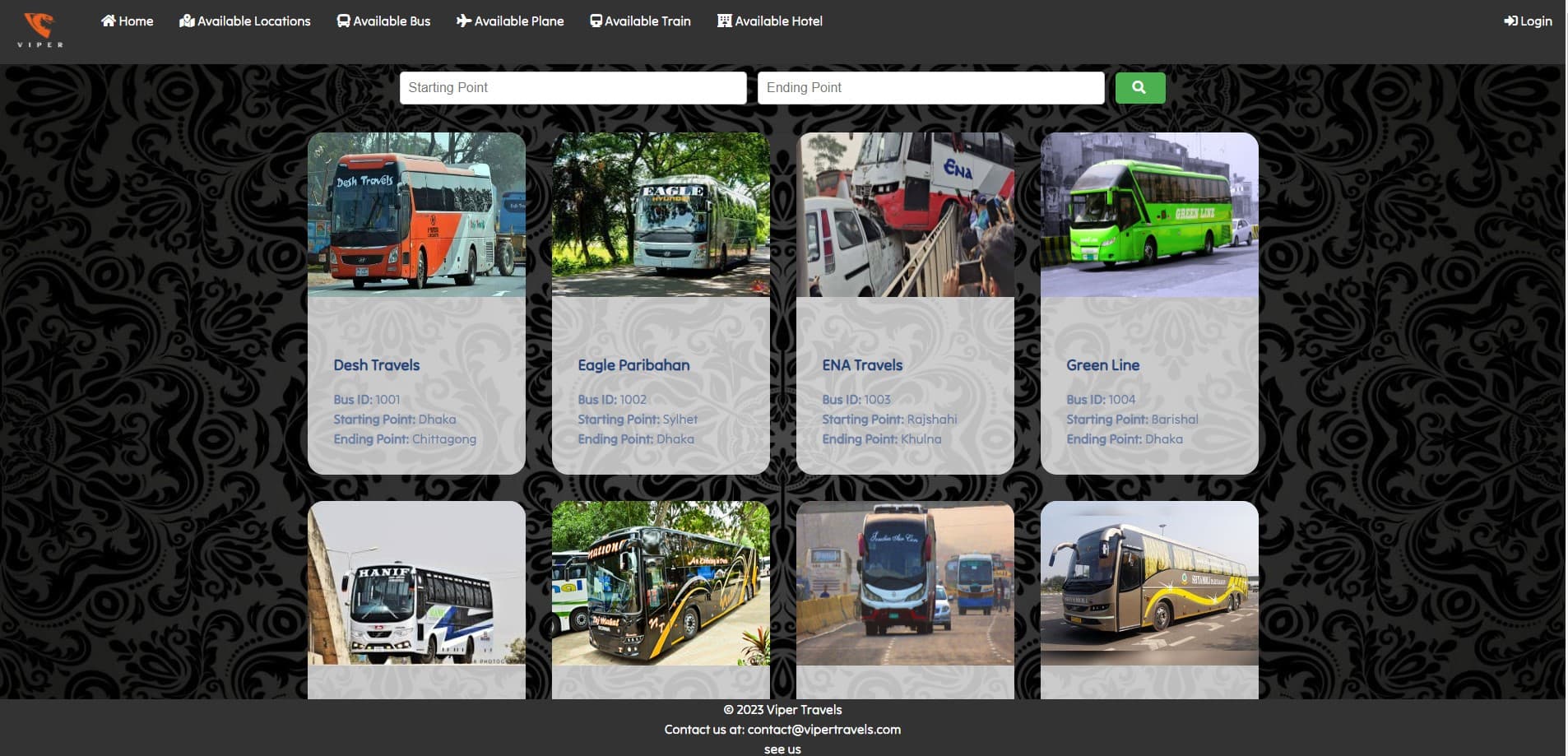Click the Eagle Paribahan title
Screen dimensions: 1568x756
click(x=633, y=365)
